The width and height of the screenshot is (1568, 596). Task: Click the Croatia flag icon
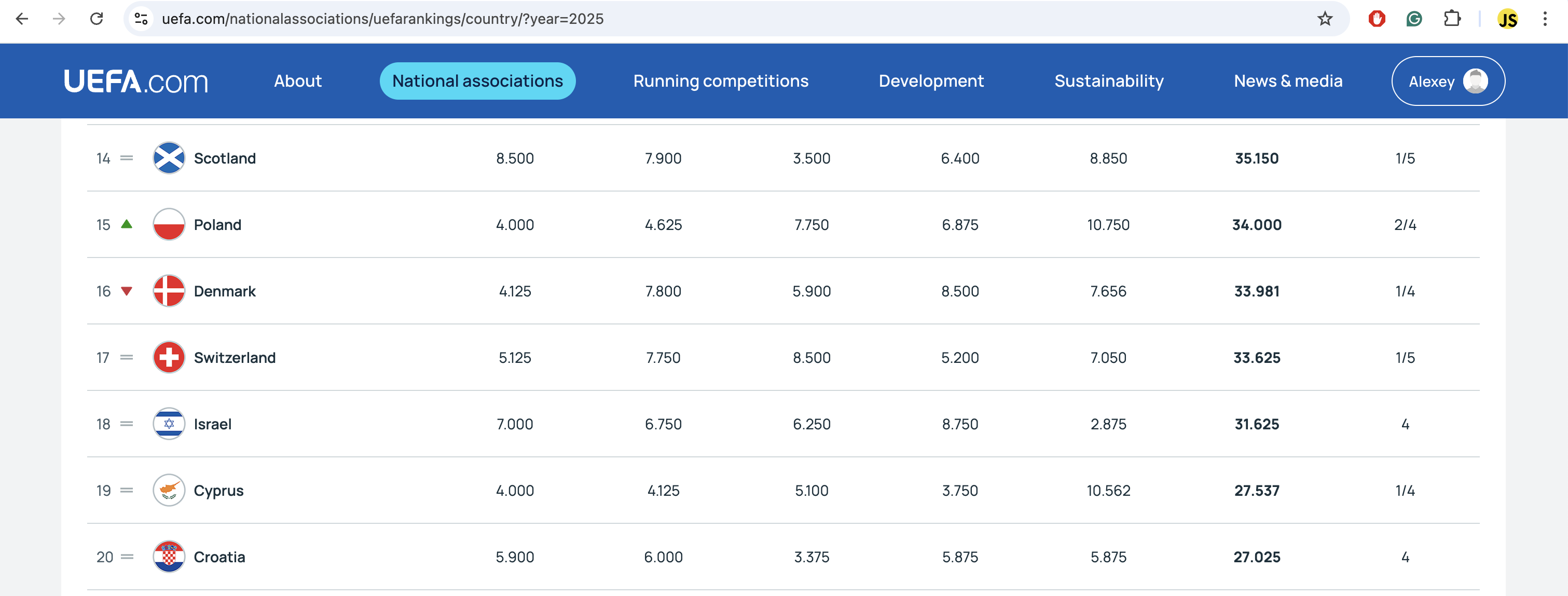click(169, 557)
